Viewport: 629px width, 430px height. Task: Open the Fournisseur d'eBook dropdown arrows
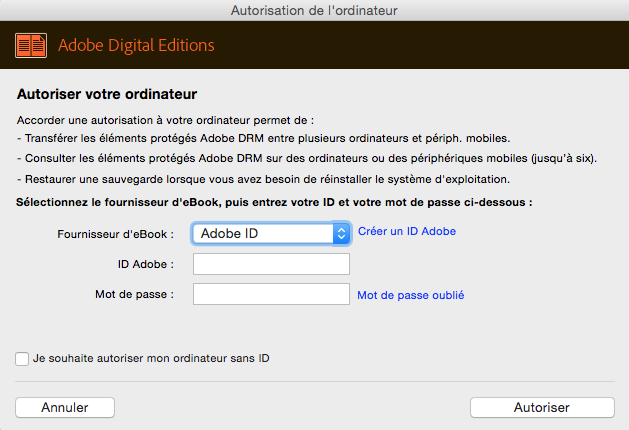(x=341, y=233)
